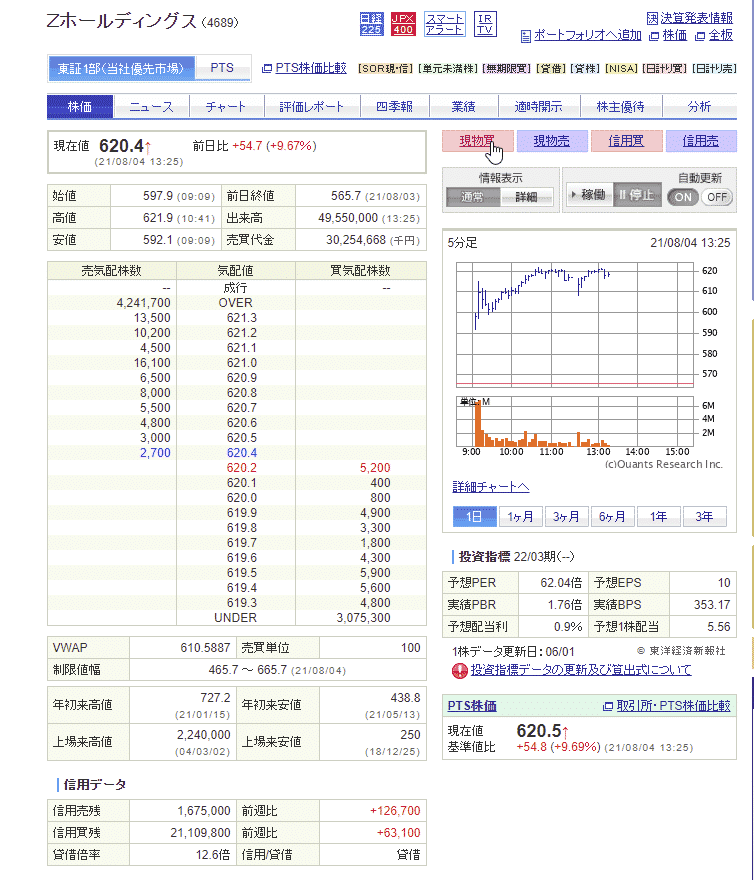Image resolution: width=754 pixels, height=880 pixels.
Task: Set information display to 通常
Action: point(472,197)
